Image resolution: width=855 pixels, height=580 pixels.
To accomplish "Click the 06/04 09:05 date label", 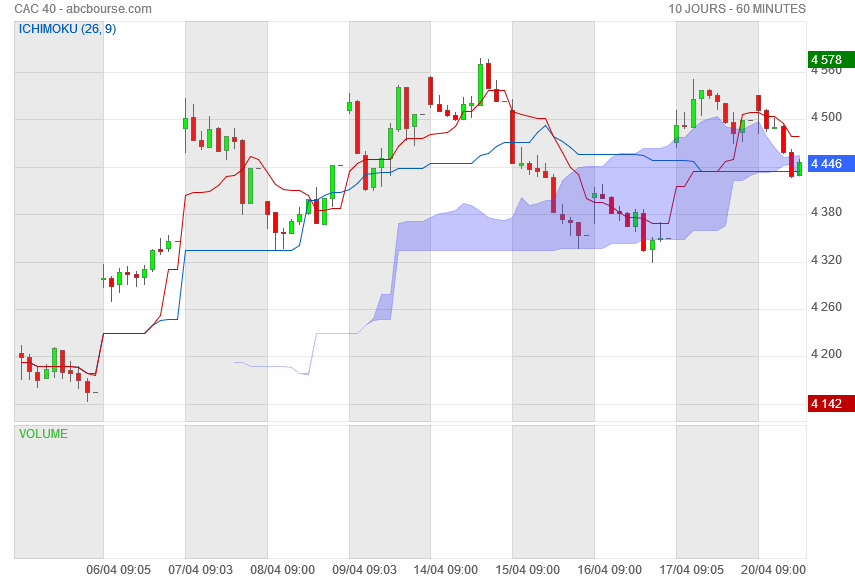I will point(118,570).
